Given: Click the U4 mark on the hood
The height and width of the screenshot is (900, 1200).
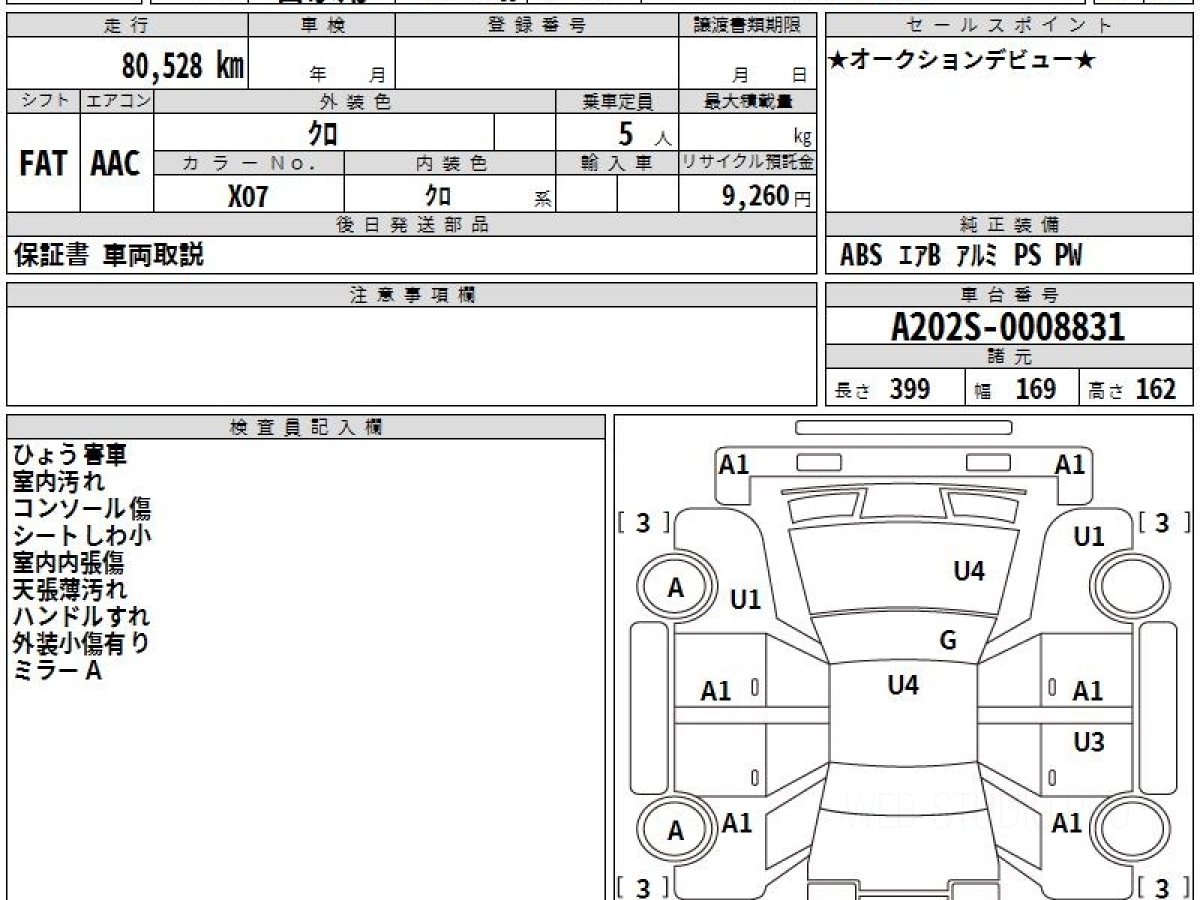Looking at the screenshot, I should [x=969, y=571].
